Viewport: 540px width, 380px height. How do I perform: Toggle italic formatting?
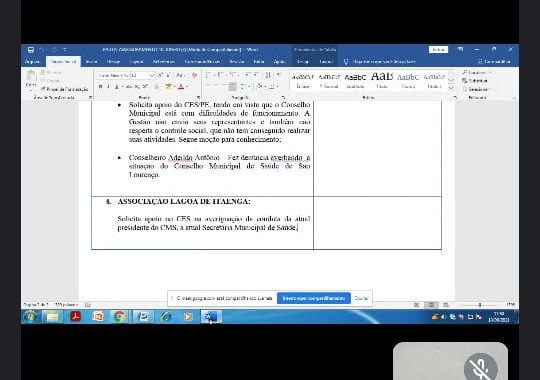point(108,86)
